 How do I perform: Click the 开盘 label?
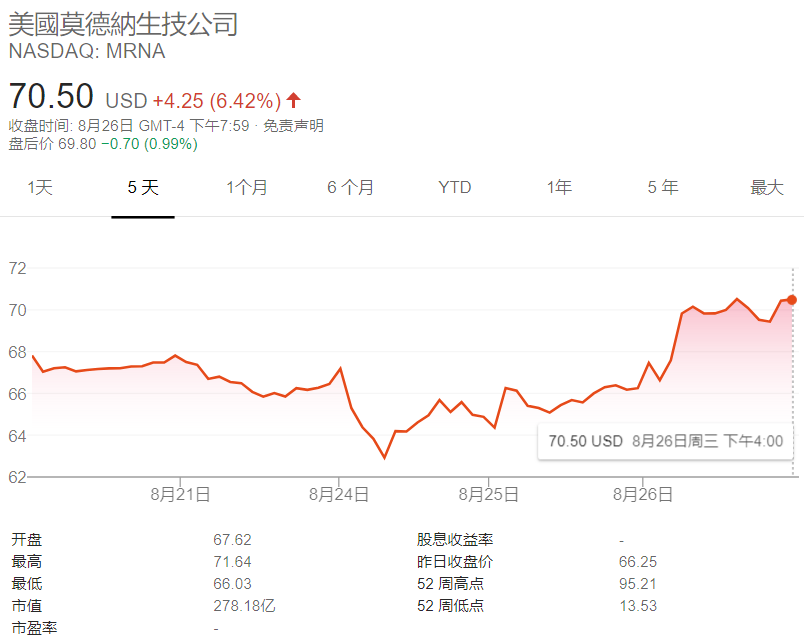pos(27,540)
